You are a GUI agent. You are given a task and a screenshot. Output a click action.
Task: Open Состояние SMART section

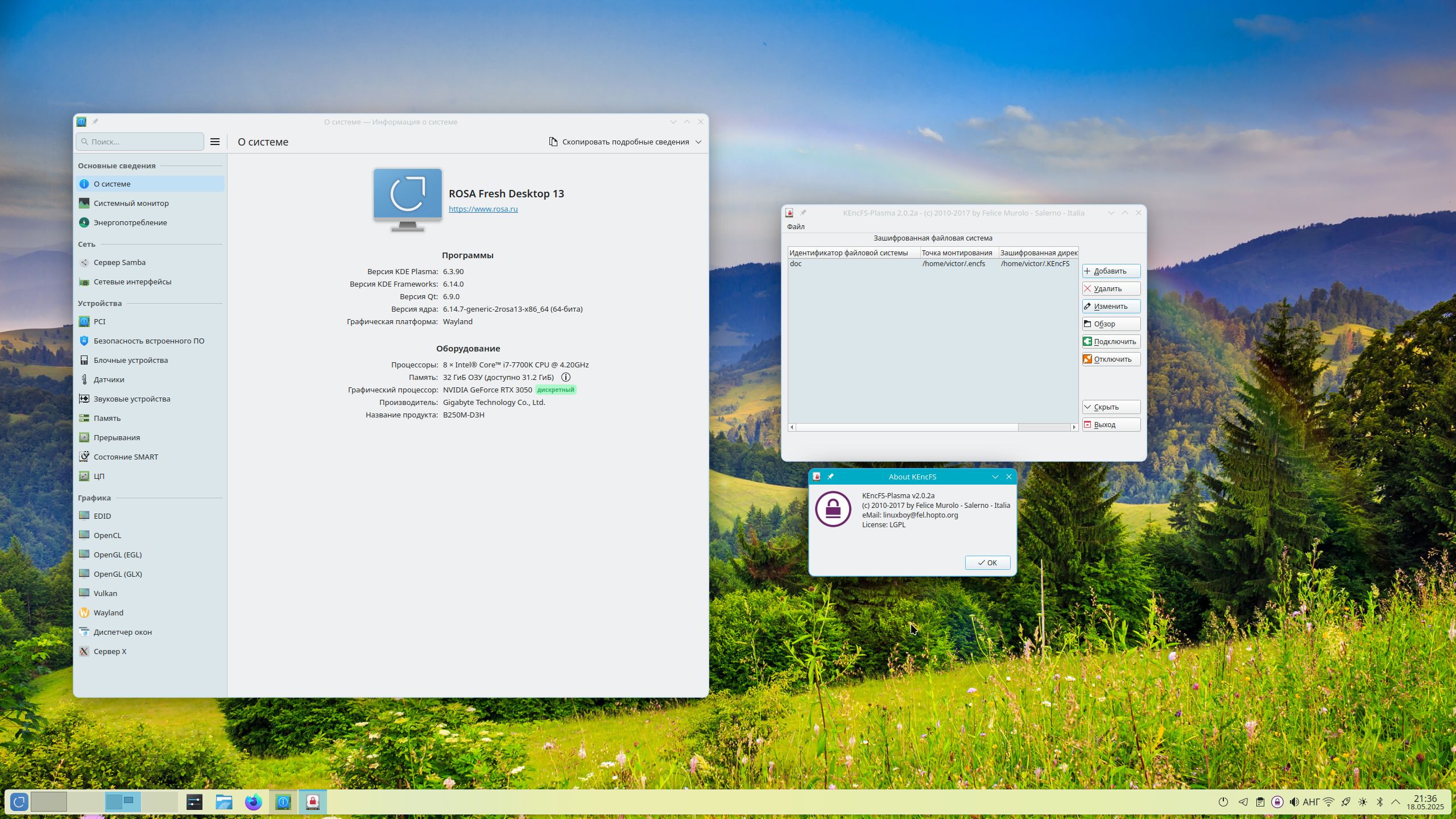point(126,457)
